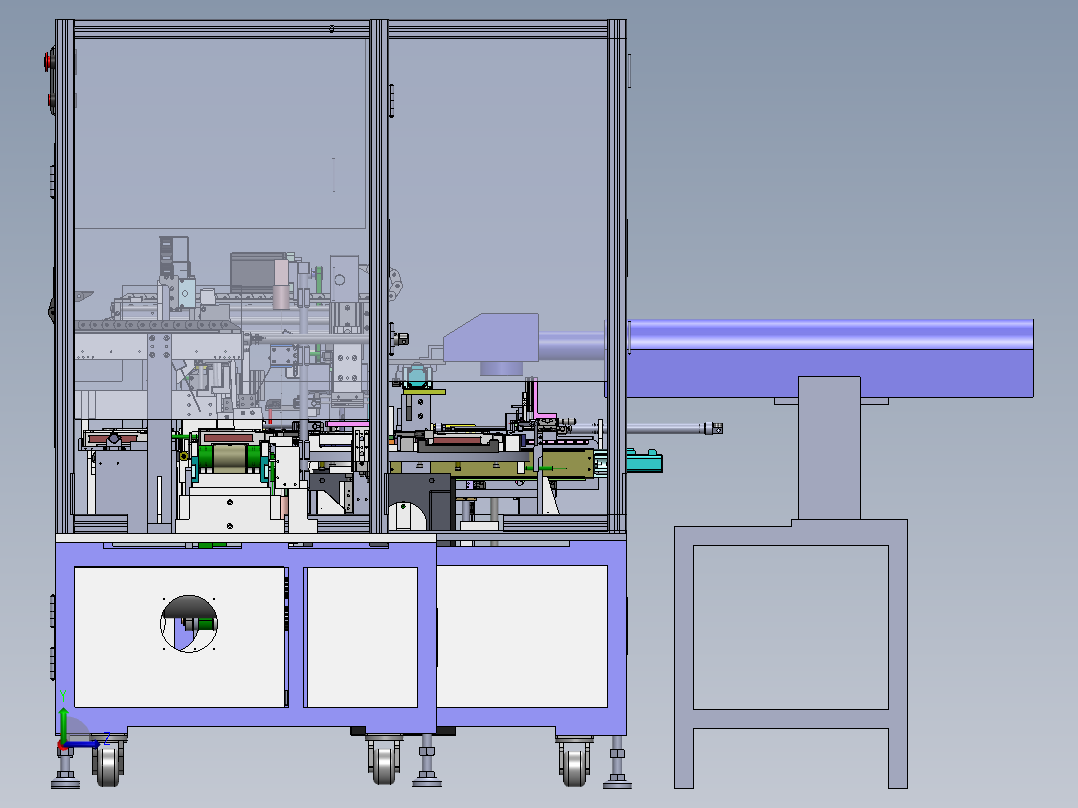Viewport: 1078px width, 808px height.
Task: Select the lower red button on the frame's left side
Action: click(x=52, y=101)
